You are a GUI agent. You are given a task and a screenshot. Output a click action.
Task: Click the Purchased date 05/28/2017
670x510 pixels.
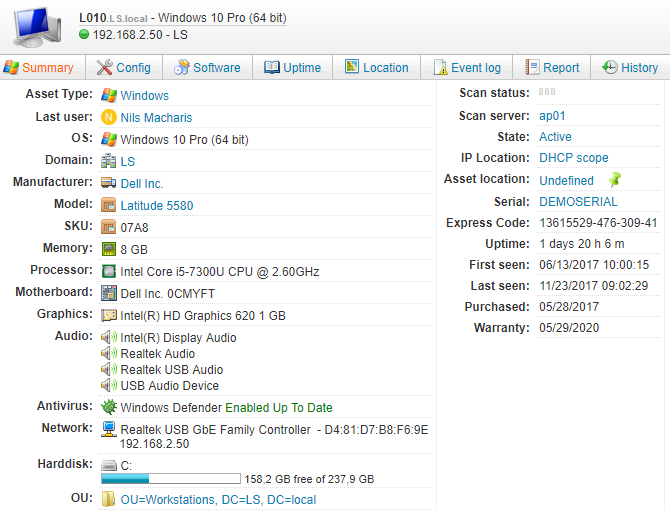point(569,306)
